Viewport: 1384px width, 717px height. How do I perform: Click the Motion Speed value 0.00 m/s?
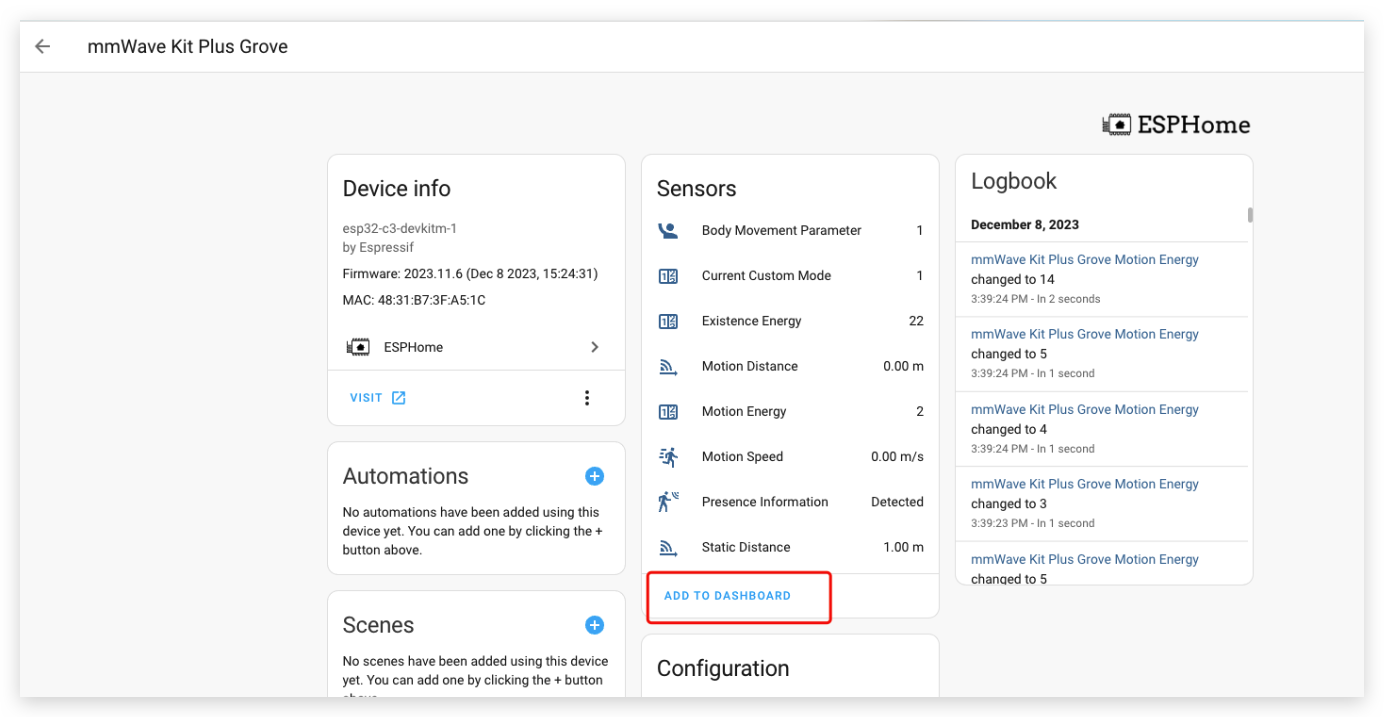tap(897, 457)
